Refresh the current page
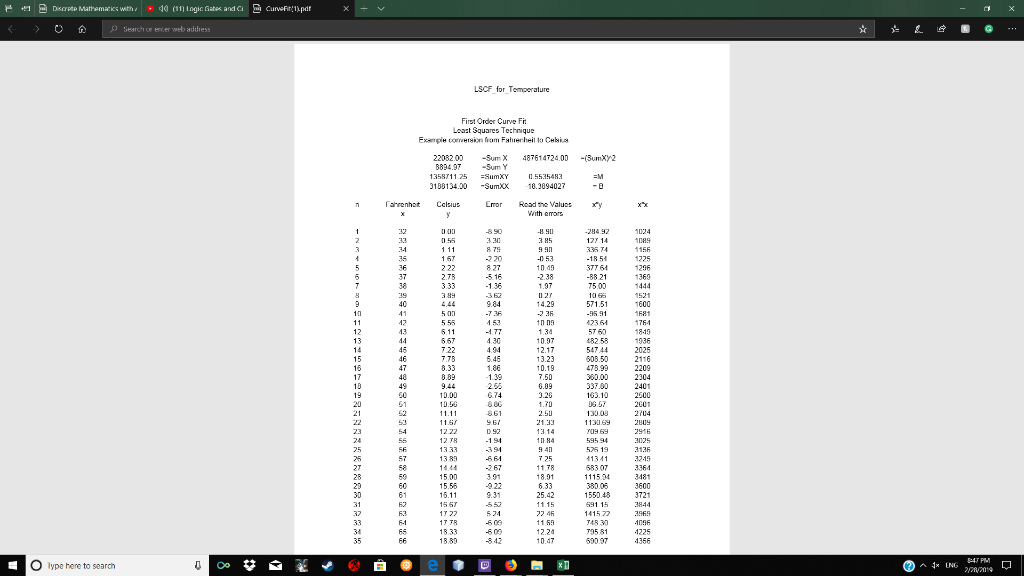This screenshot has width=1024, height=576. (58, 30)
